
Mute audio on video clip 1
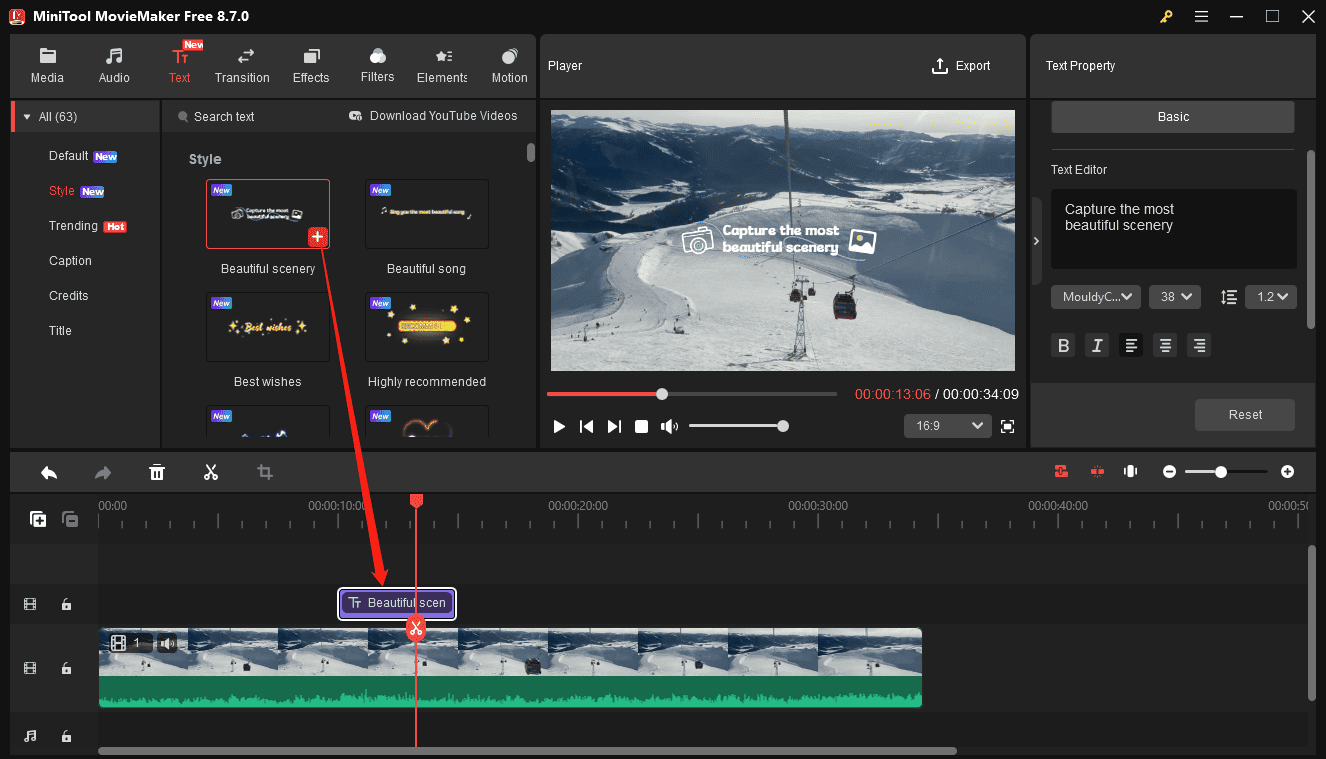point(168,643)
